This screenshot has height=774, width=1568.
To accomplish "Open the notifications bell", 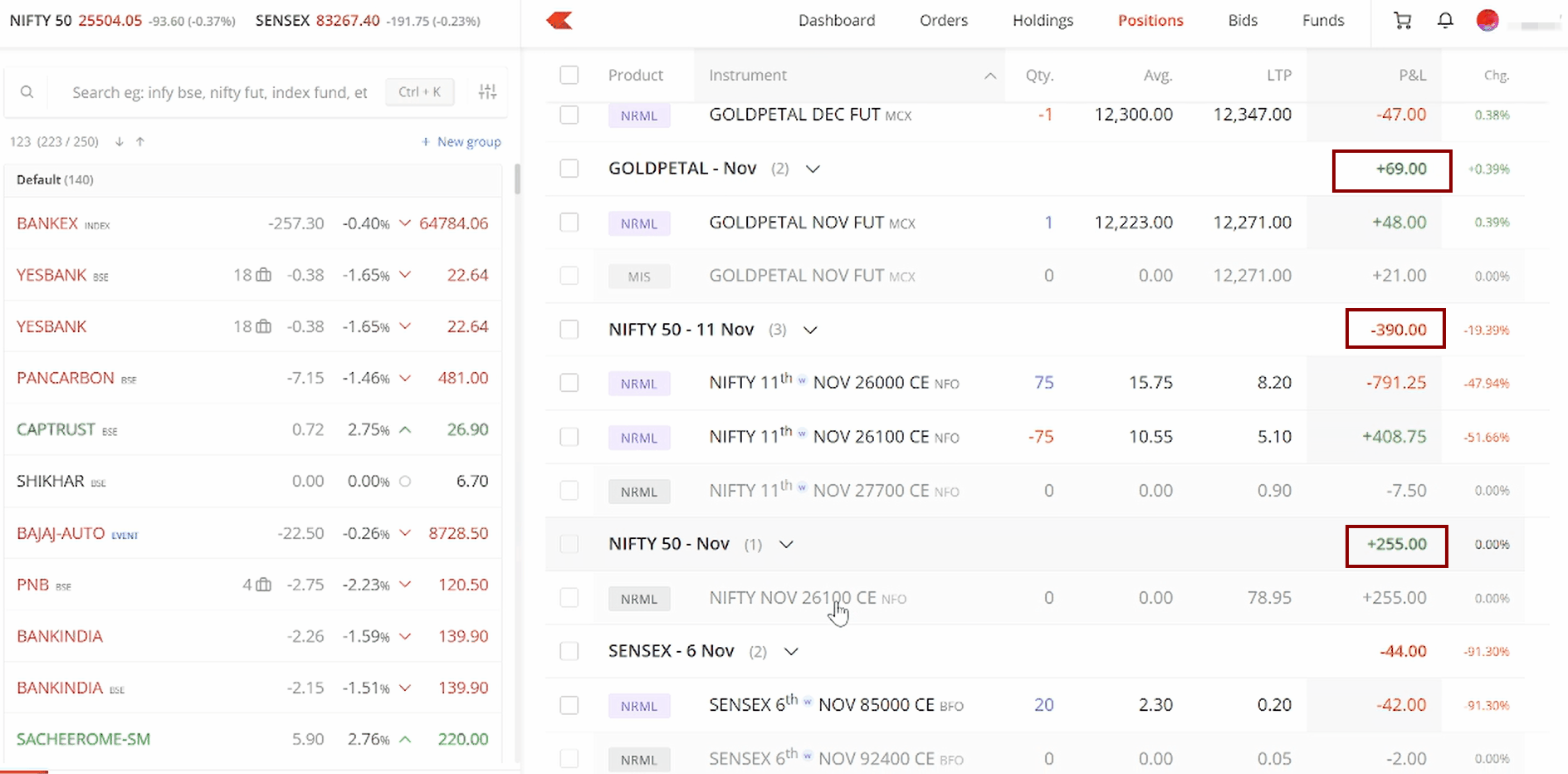I will click(1445, 21).
